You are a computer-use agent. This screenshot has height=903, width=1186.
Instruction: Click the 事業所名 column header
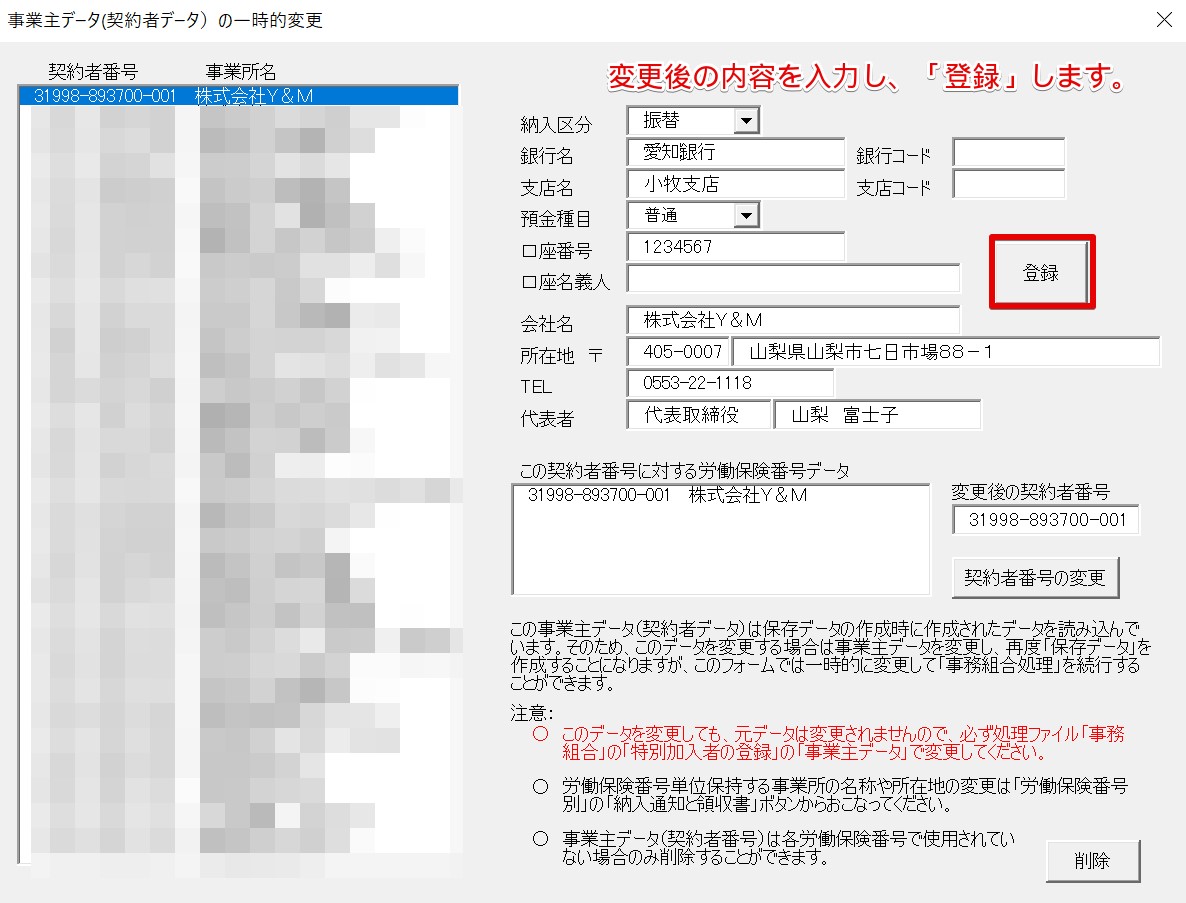[241, 72]
